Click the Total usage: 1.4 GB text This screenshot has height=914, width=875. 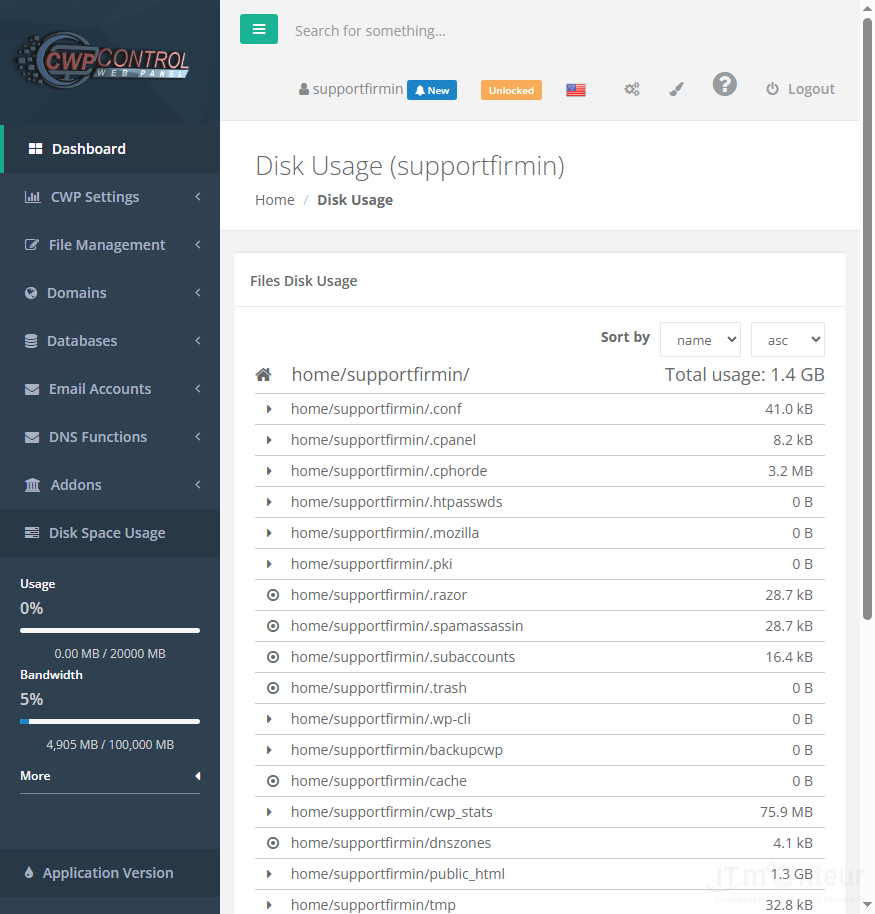(x=744, y=375)
